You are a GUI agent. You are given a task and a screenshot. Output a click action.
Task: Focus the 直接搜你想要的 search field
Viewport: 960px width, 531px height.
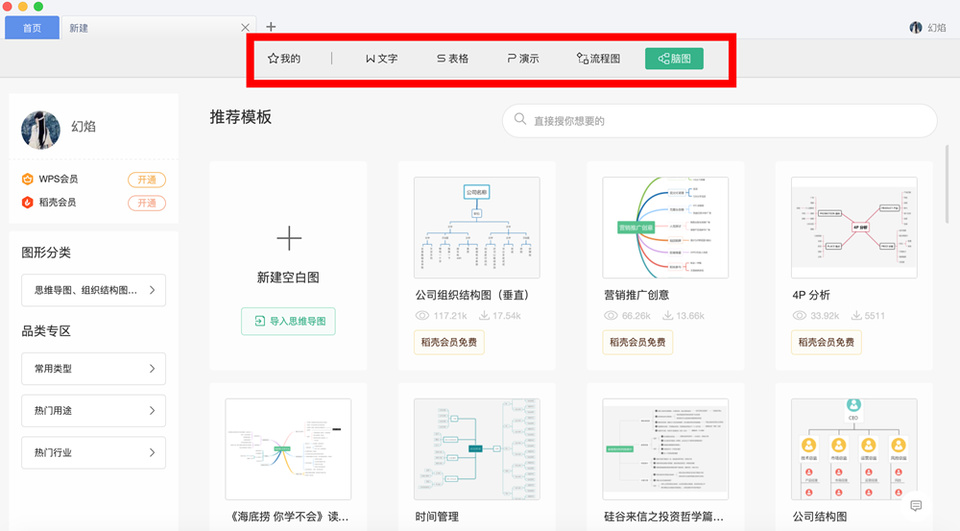719,121
